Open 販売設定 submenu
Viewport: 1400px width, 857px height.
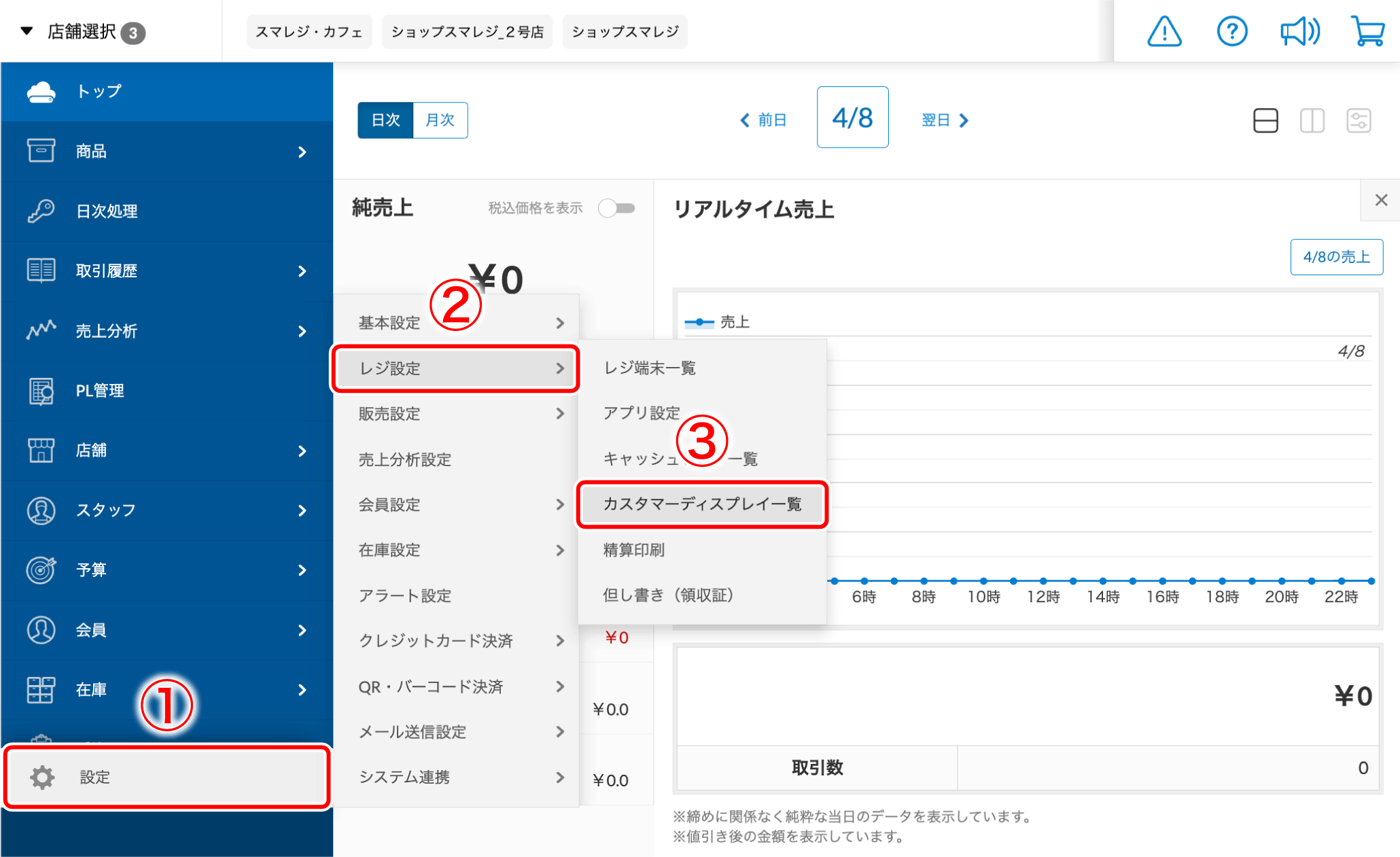pos(456,414)
